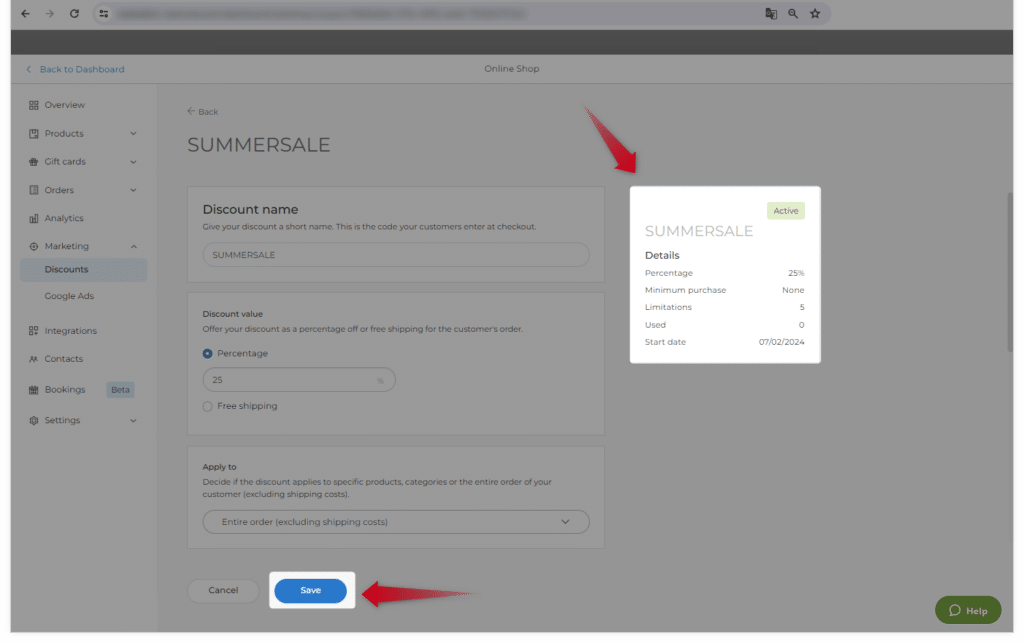
Task: Expand the Products submenu chevron
Action: 133,134
